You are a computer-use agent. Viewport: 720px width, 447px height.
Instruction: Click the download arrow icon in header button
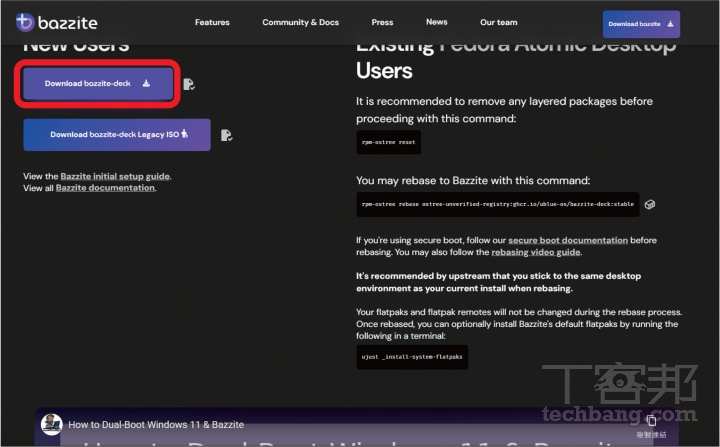tap(670, 24)
